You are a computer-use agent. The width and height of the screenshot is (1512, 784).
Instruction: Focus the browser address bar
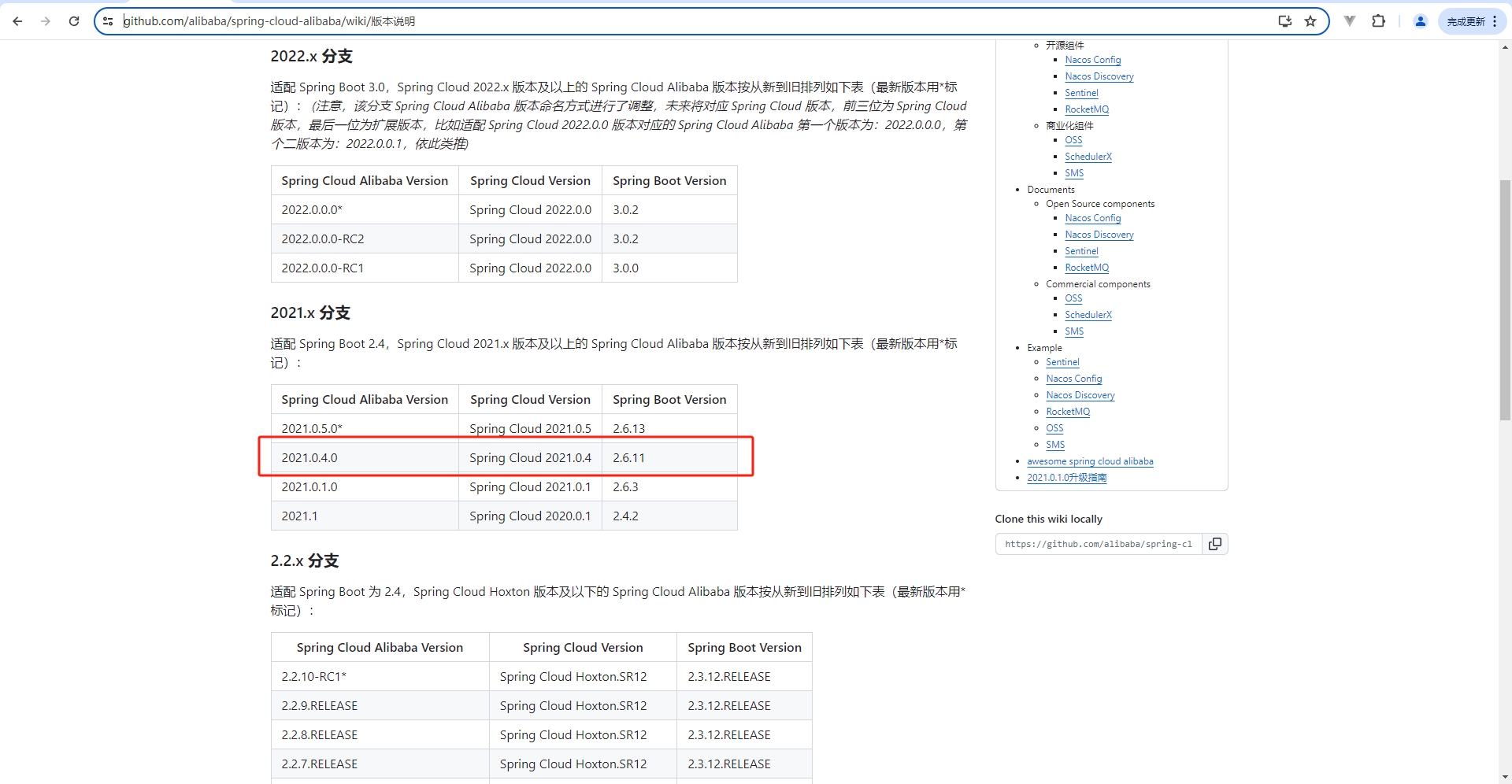[693, 21]
